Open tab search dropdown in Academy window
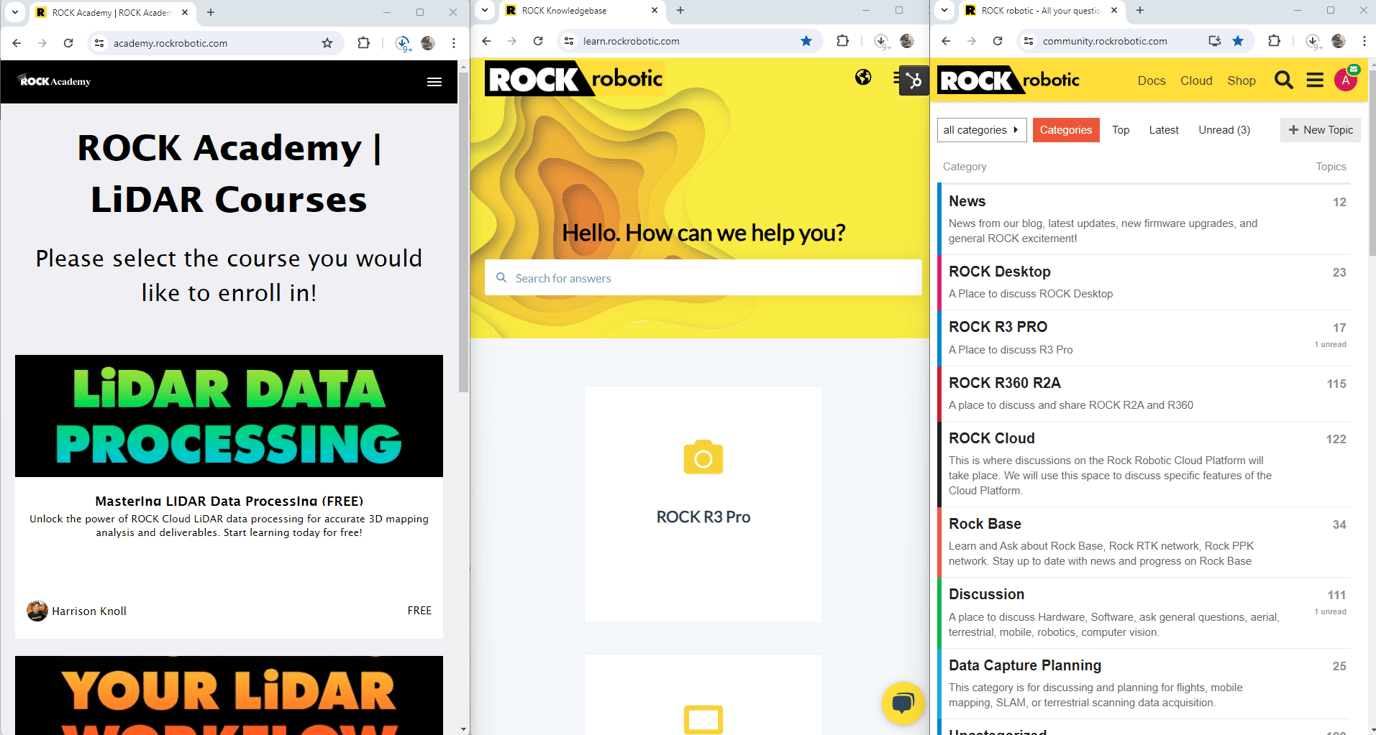Viewport: 1376px width, 735px height. pos(15,12)
